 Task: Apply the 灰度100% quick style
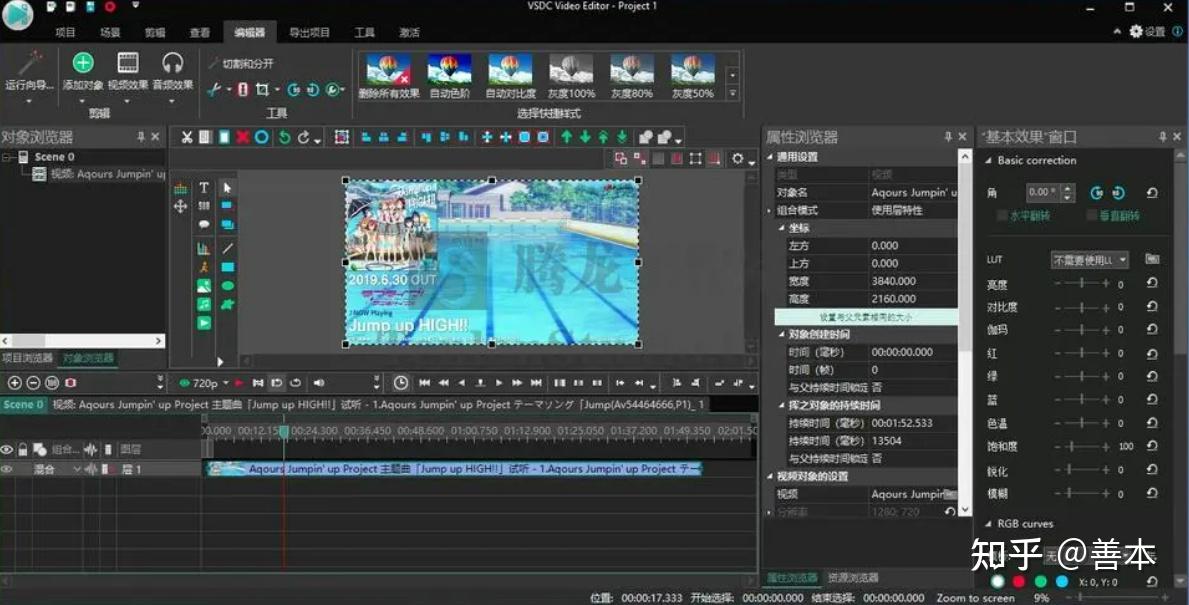click(x=571, y=77)
